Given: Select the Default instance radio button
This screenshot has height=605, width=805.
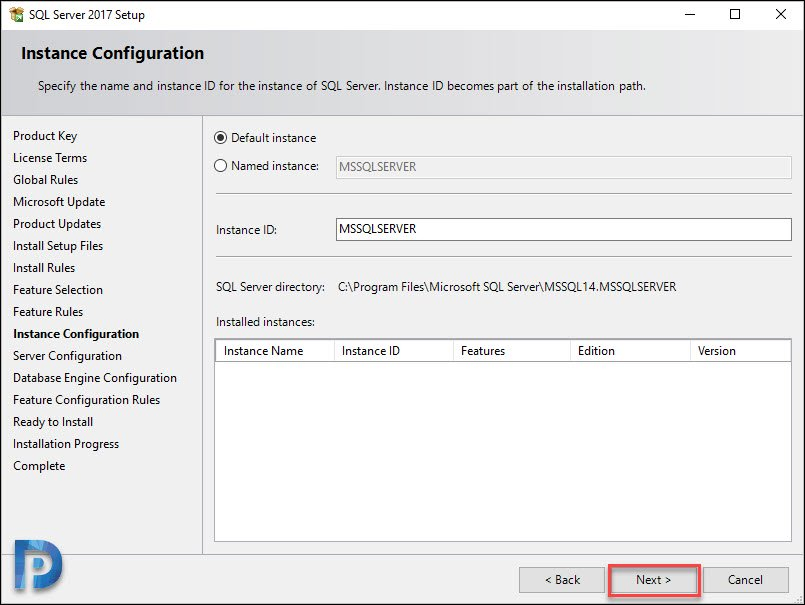Looking at the screenshot, I should 220,138.
